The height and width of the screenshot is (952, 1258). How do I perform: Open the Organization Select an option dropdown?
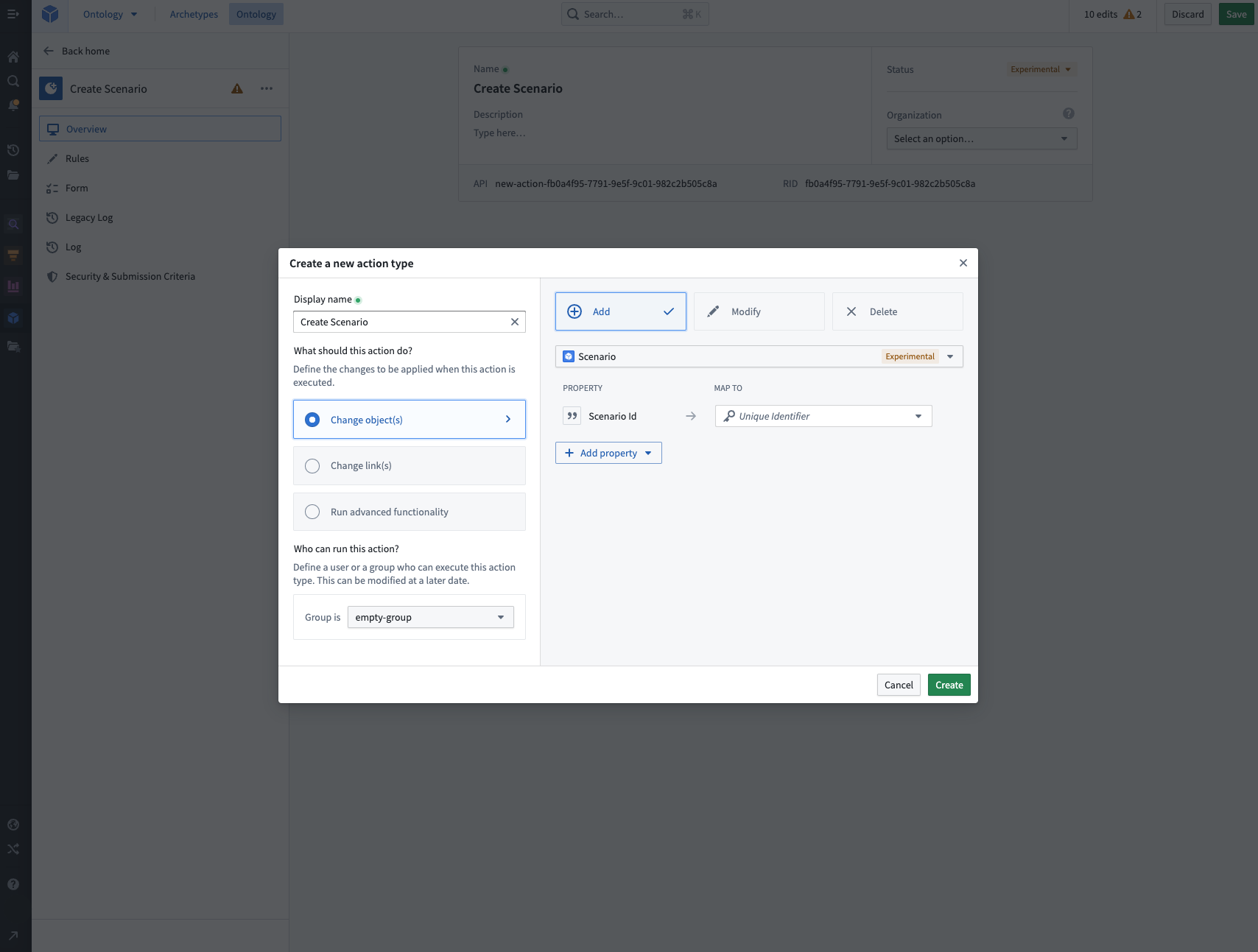click(x=982, y=138)
